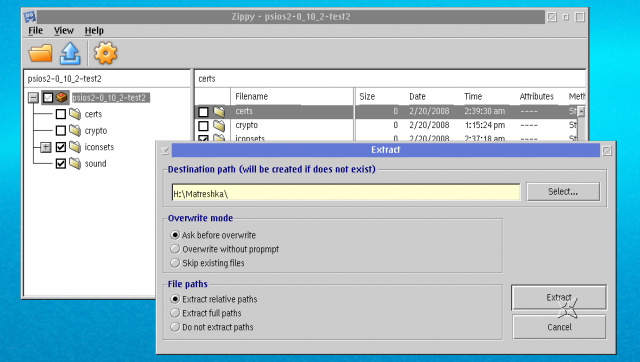Click the Zippy window zoom button in title bar
Viewport: 640px width, 362px height.
(x=566, y=17)
